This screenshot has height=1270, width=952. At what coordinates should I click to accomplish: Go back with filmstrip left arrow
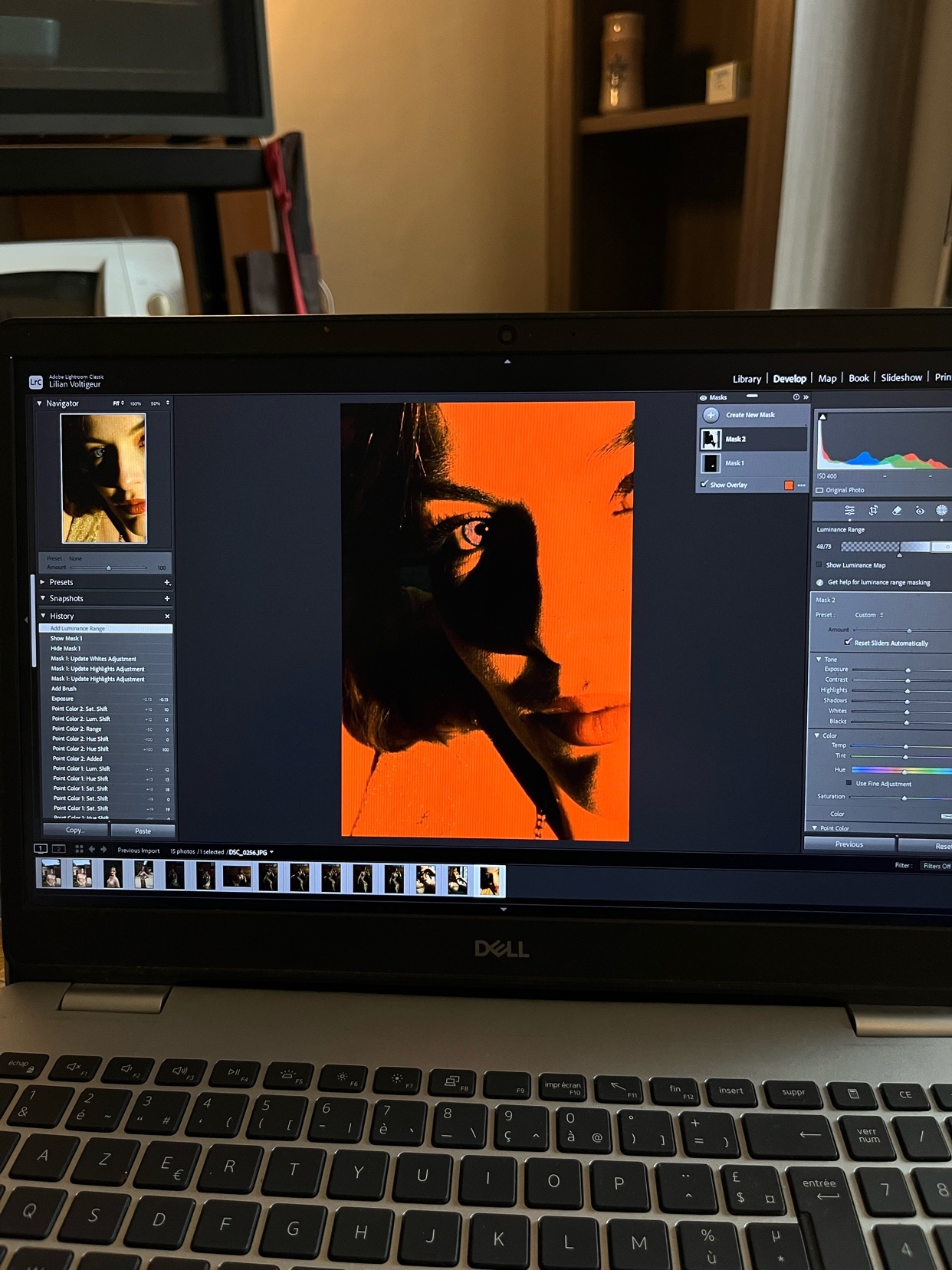point(92,850)
